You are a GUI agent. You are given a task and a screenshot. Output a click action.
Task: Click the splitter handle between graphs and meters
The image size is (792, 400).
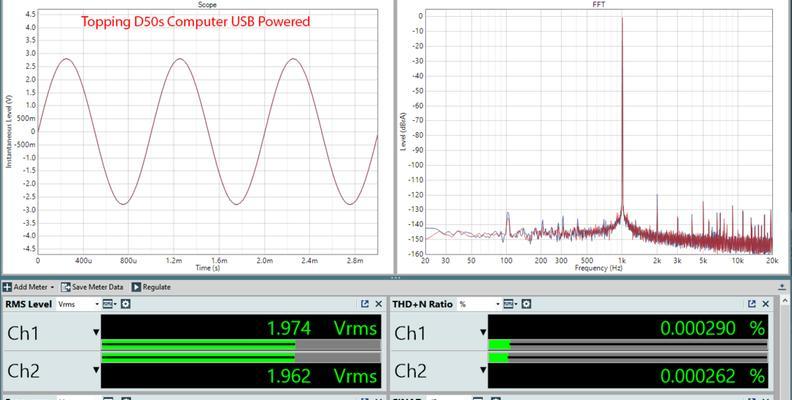tap(395, 278)
